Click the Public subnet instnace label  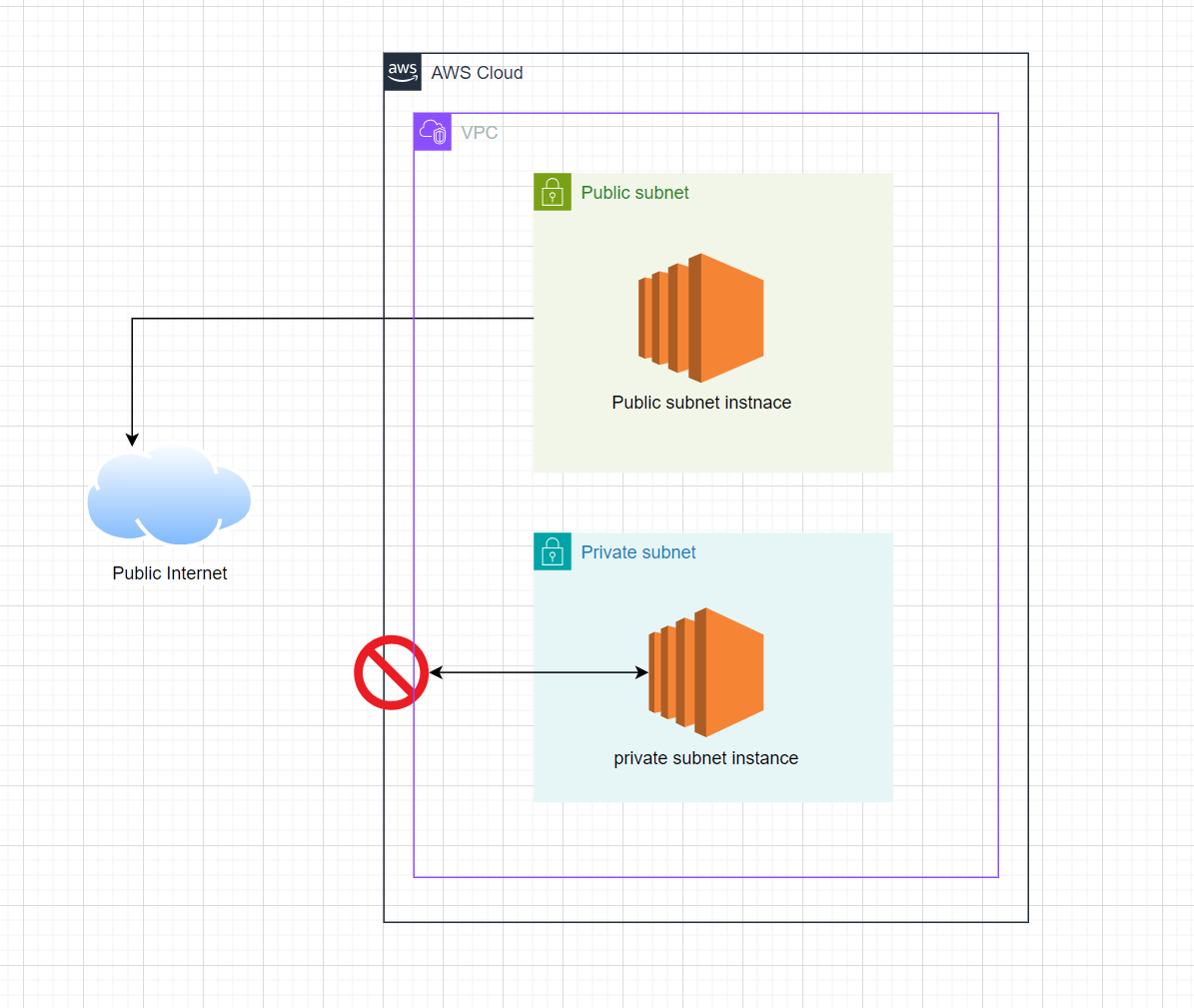point(700,403)
